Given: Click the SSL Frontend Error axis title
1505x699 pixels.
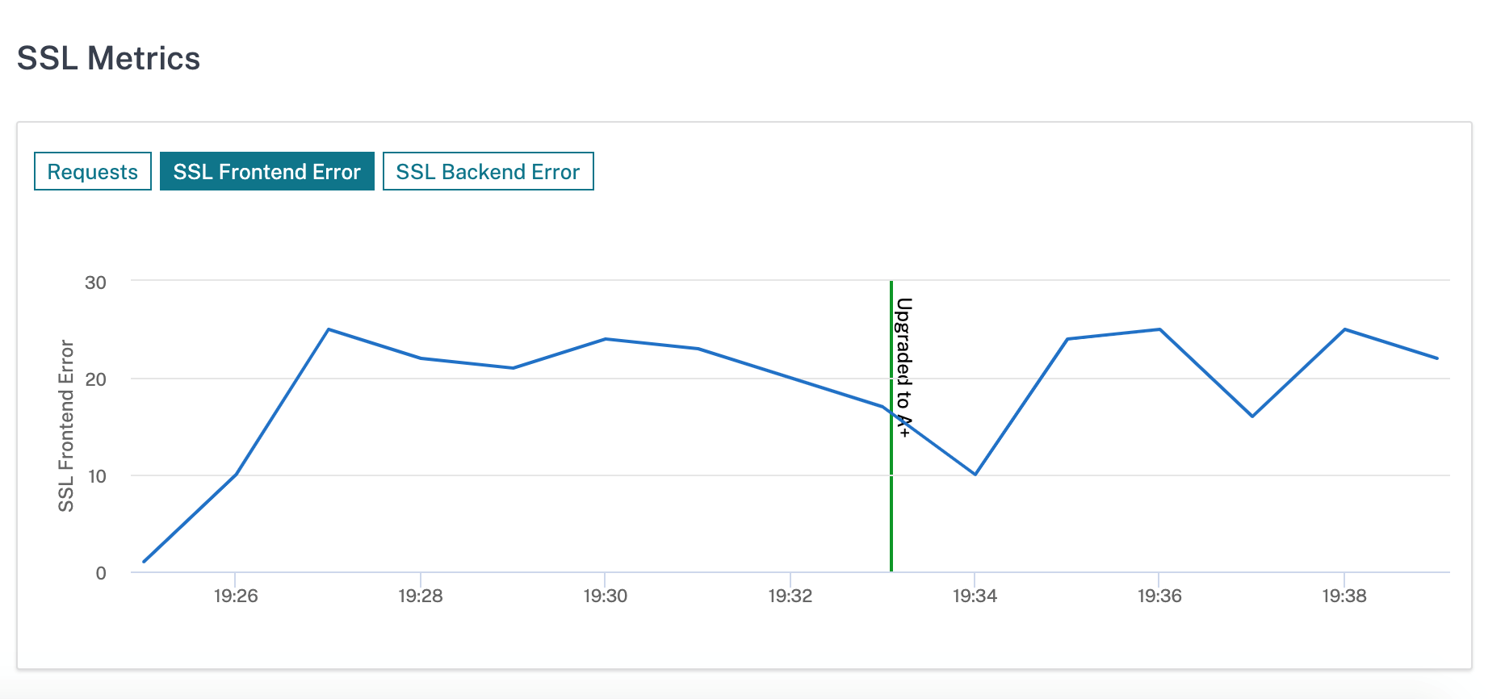Looking at the screenshot, I should pyautogui.click(x=67, y=426).
